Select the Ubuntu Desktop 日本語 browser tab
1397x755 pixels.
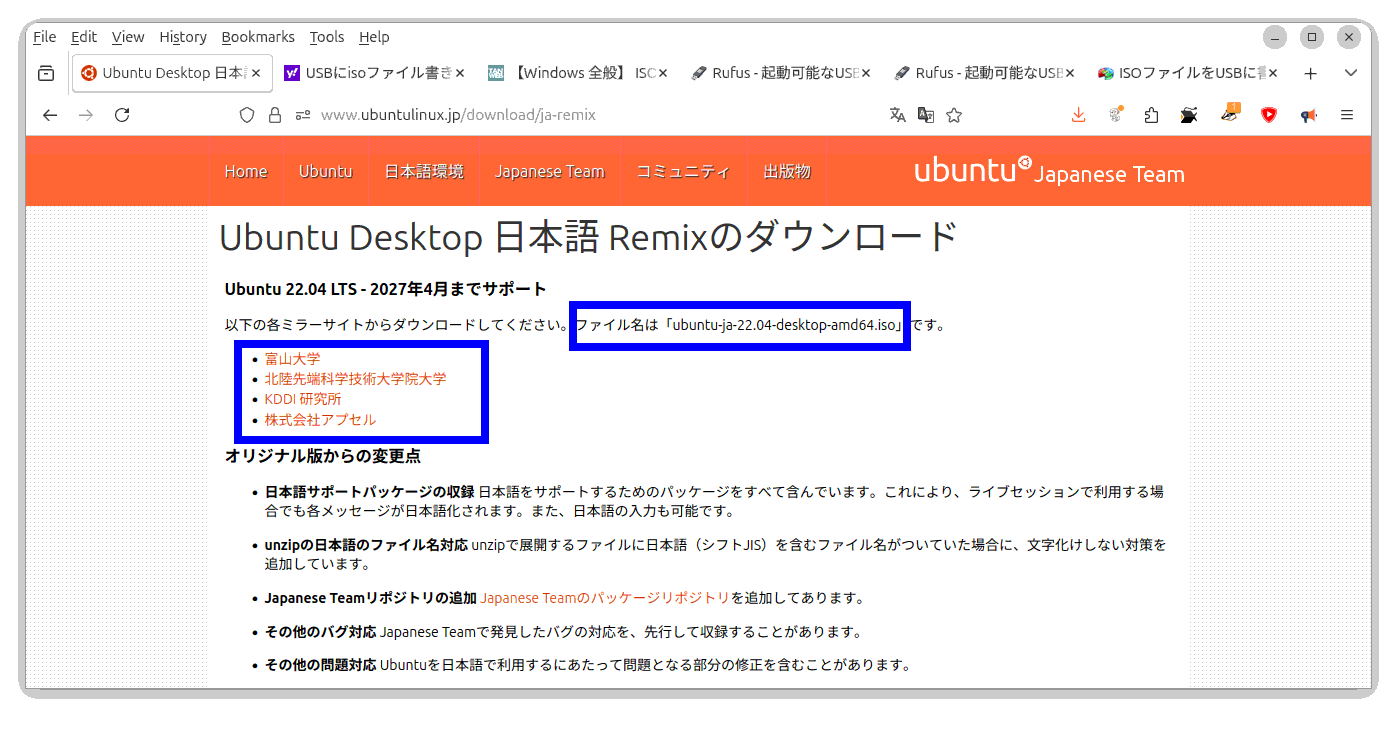coord(171,73)
